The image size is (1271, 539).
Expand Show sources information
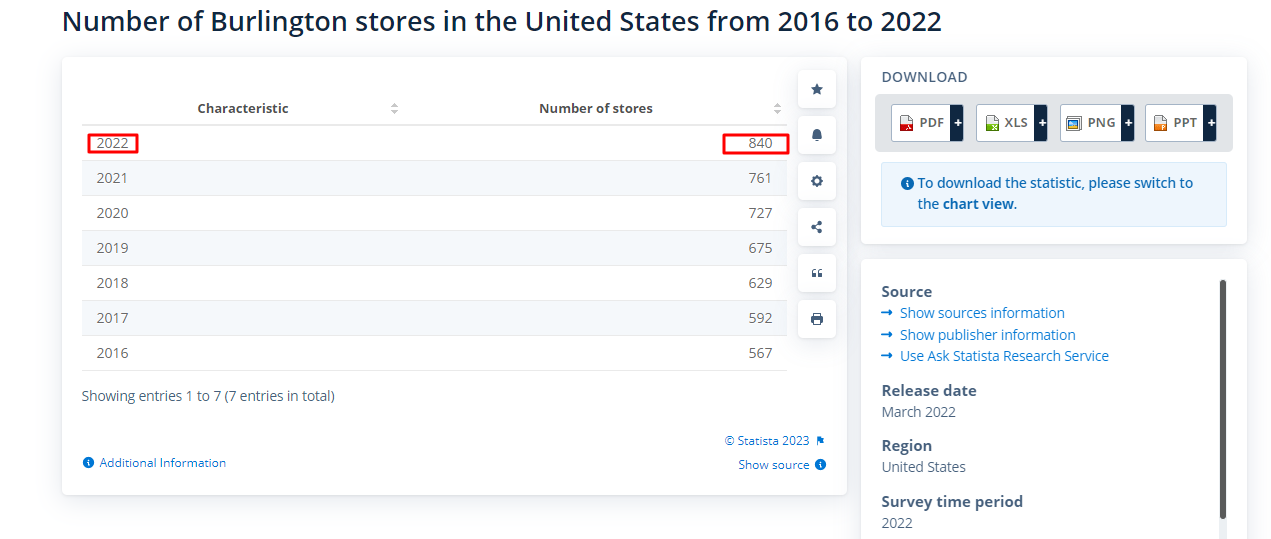(x=981, y=313)
